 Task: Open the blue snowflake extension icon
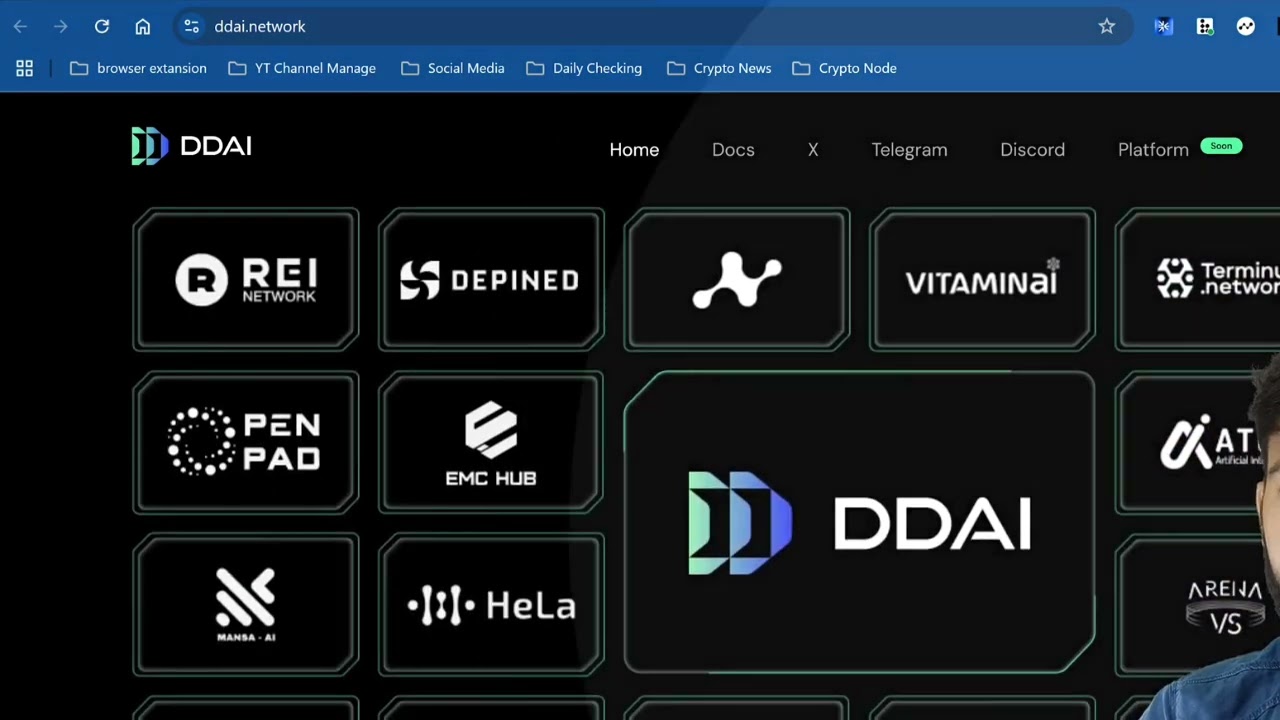pyautogui.click(x=1163, y=27)
